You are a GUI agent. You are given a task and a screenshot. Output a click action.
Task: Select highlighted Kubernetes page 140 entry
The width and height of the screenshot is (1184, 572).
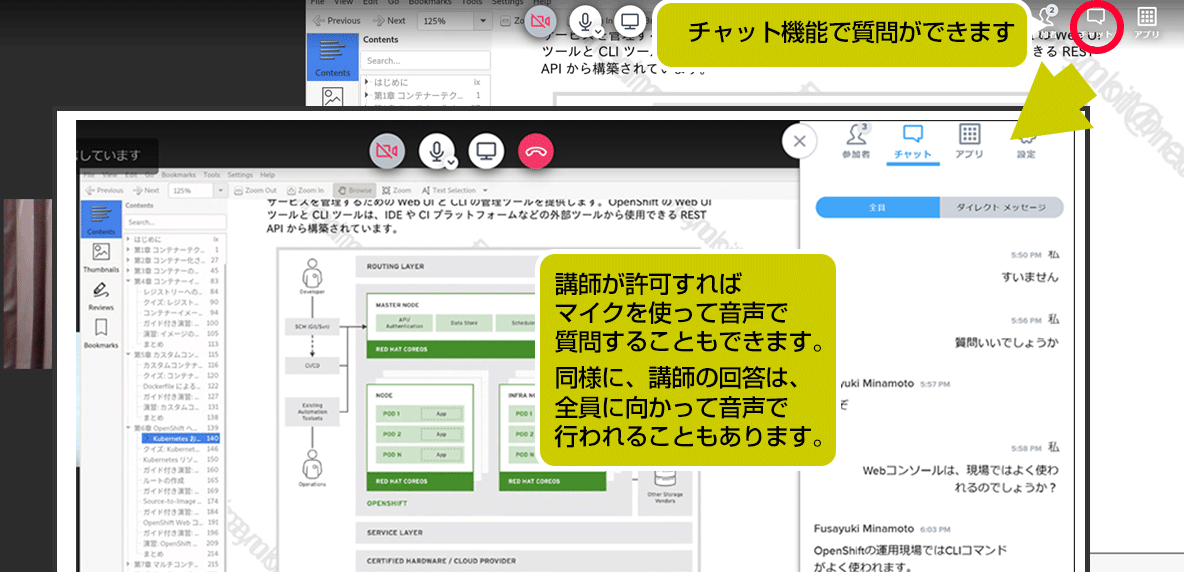coord(181,438)
